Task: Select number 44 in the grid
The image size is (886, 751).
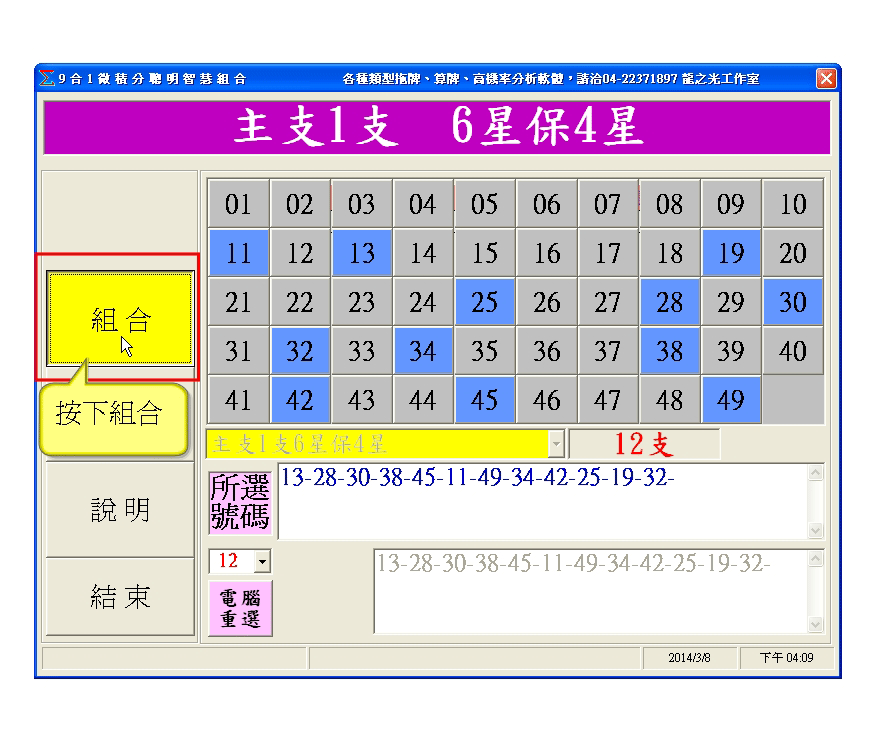Action: [x=423, y=401]
